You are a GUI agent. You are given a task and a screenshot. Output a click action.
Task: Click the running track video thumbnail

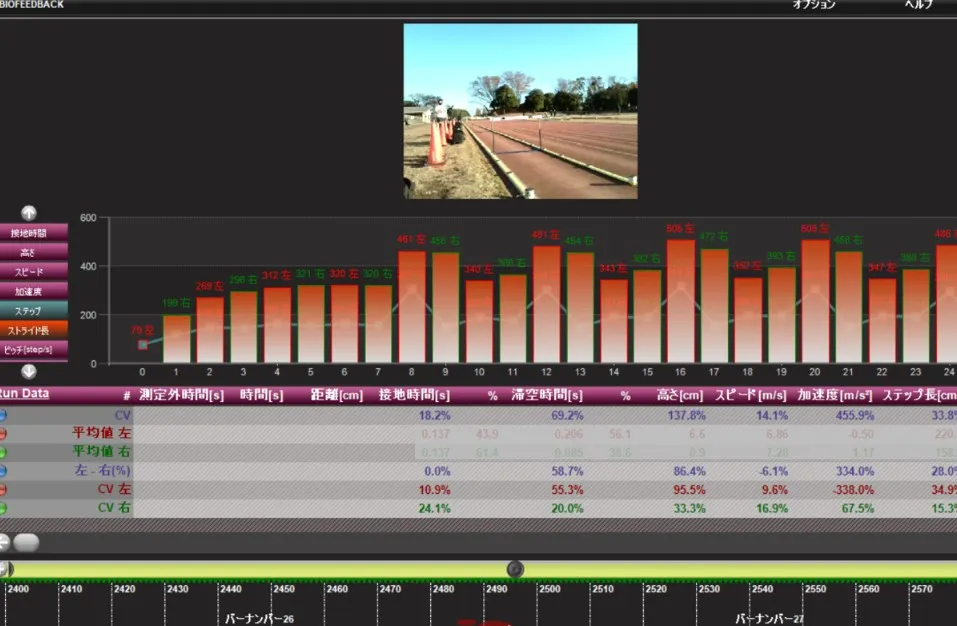pos(520,111)
